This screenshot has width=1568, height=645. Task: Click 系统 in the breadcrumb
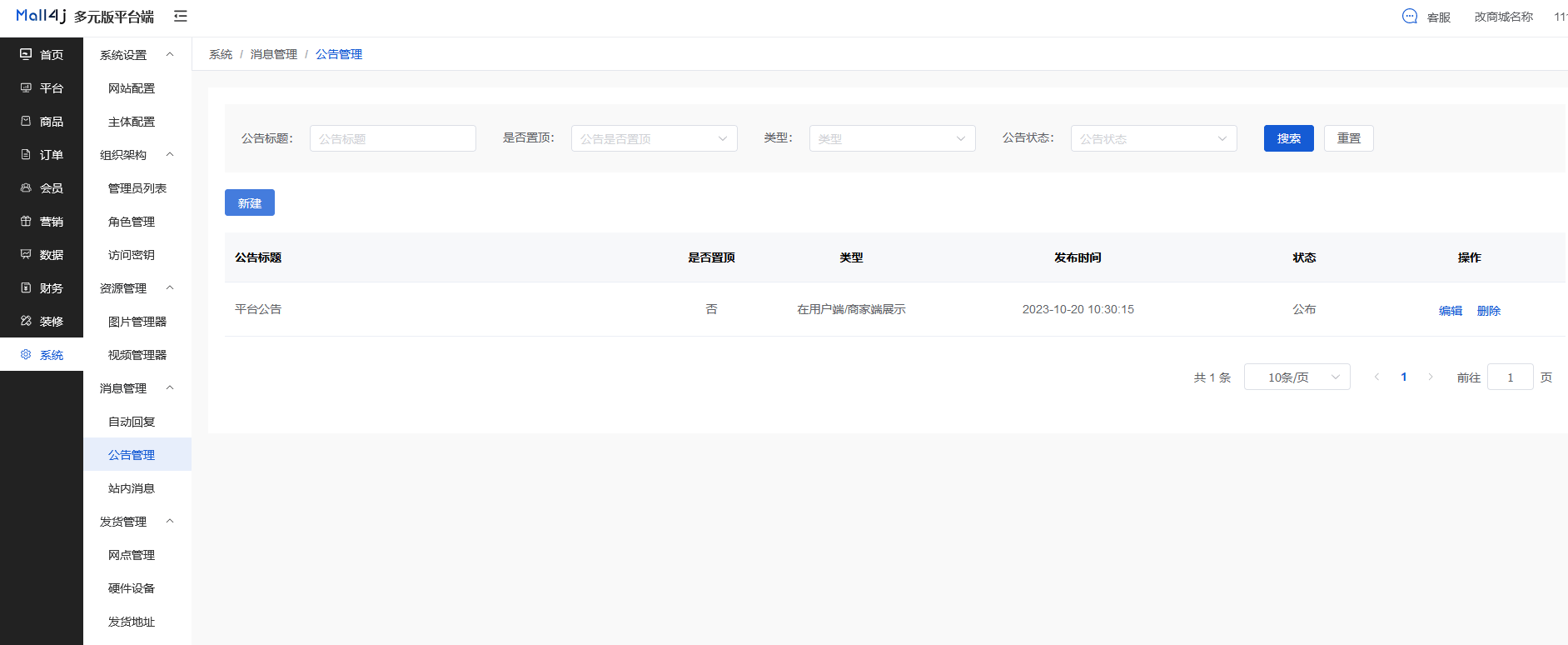point(221,54)
